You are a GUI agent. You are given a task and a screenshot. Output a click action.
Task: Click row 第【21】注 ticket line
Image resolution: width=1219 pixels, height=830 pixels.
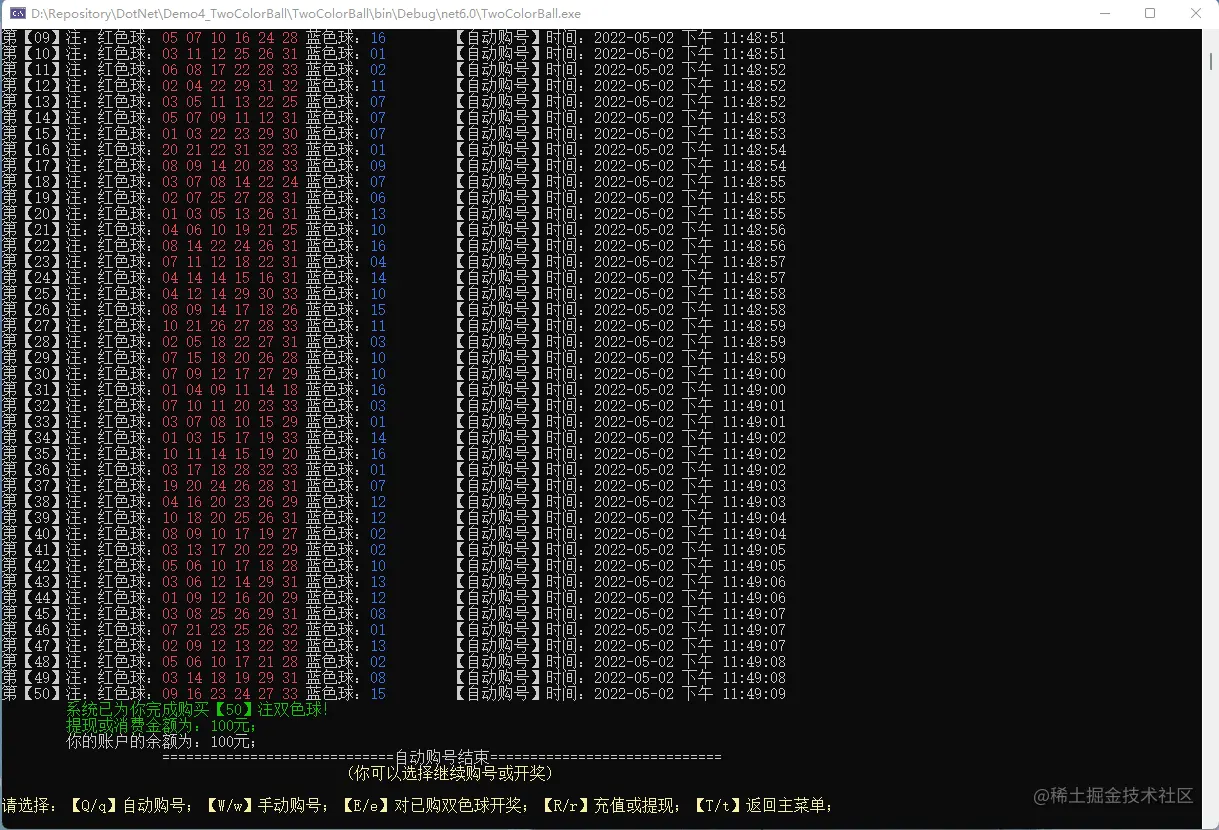point(394,230)
